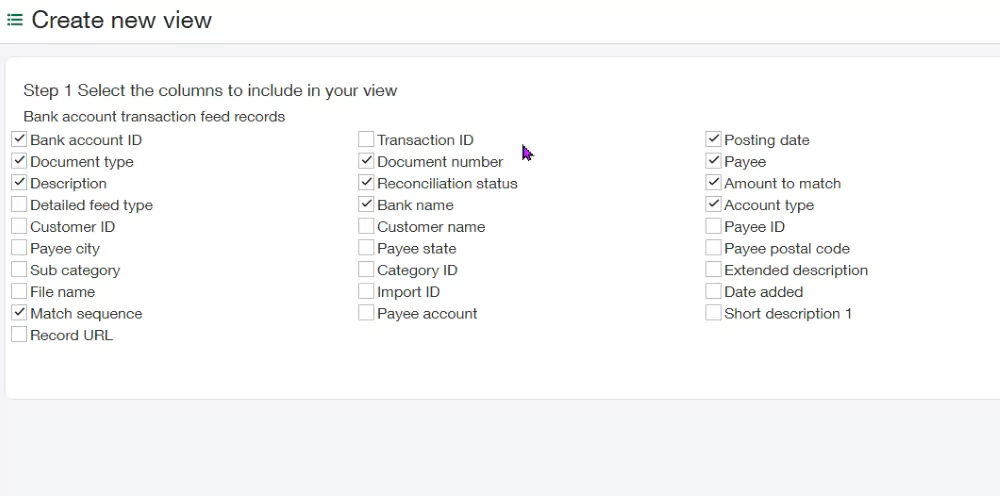Deselect the Document type column

pos(19,162)
